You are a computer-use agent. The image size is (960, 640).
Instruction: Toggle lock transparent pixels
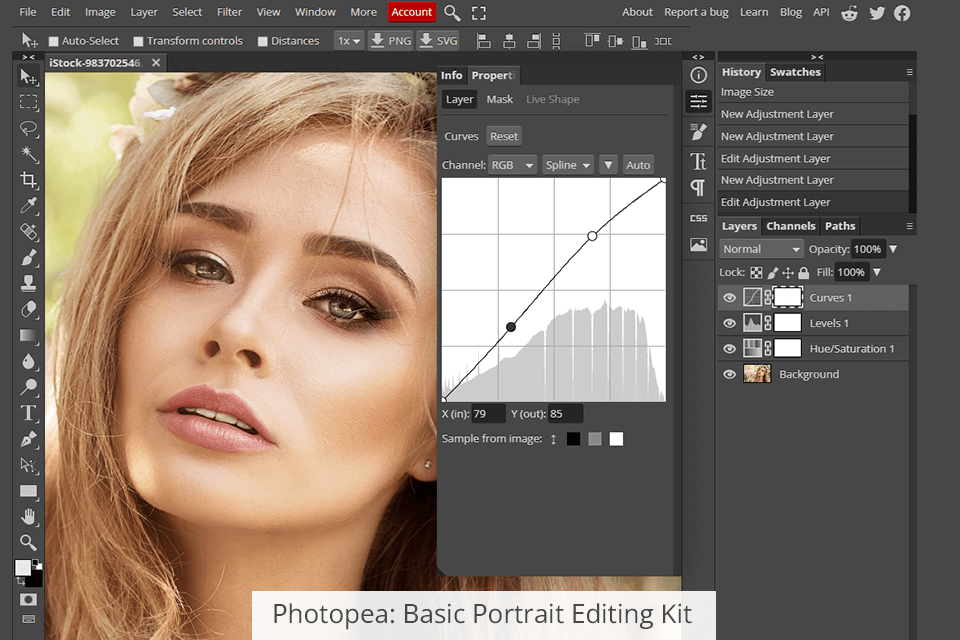coord(757,273)
